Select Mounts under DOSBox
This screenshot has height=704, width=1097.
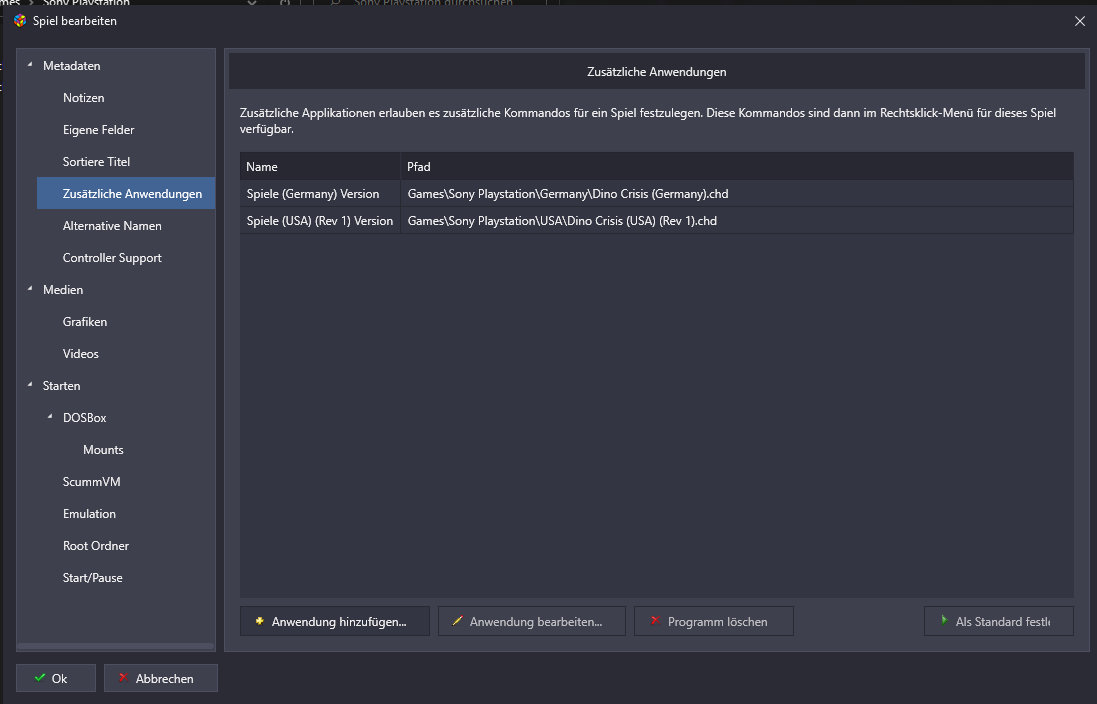tap(103, 450)
